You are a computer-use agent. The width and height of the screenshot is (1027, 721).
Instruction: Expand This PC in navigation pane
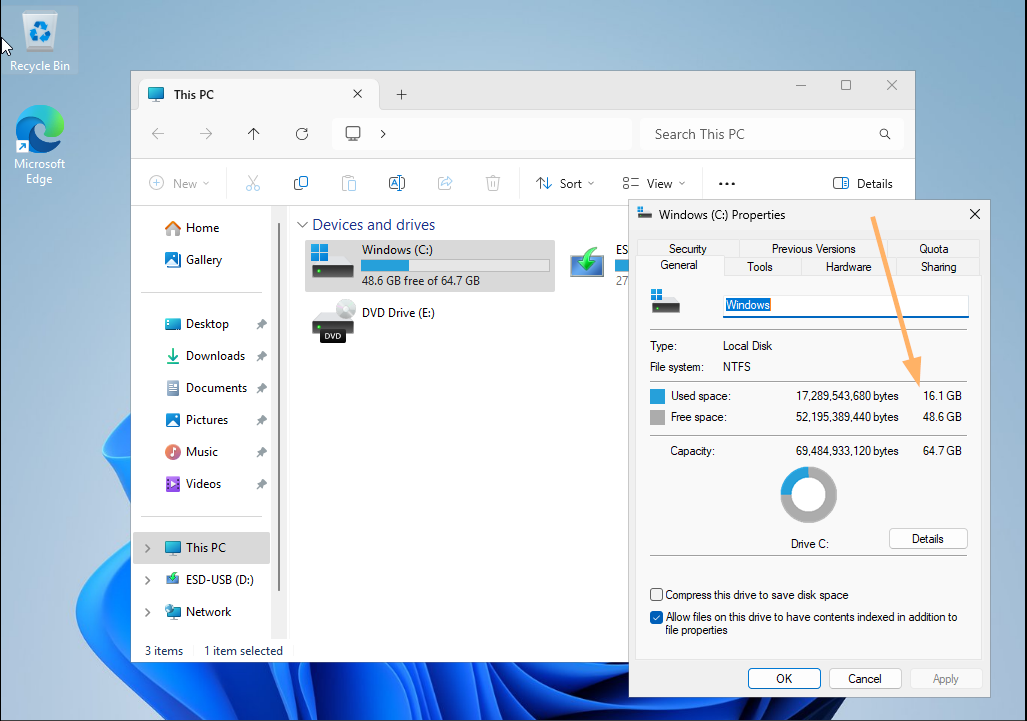click(147, 548)
